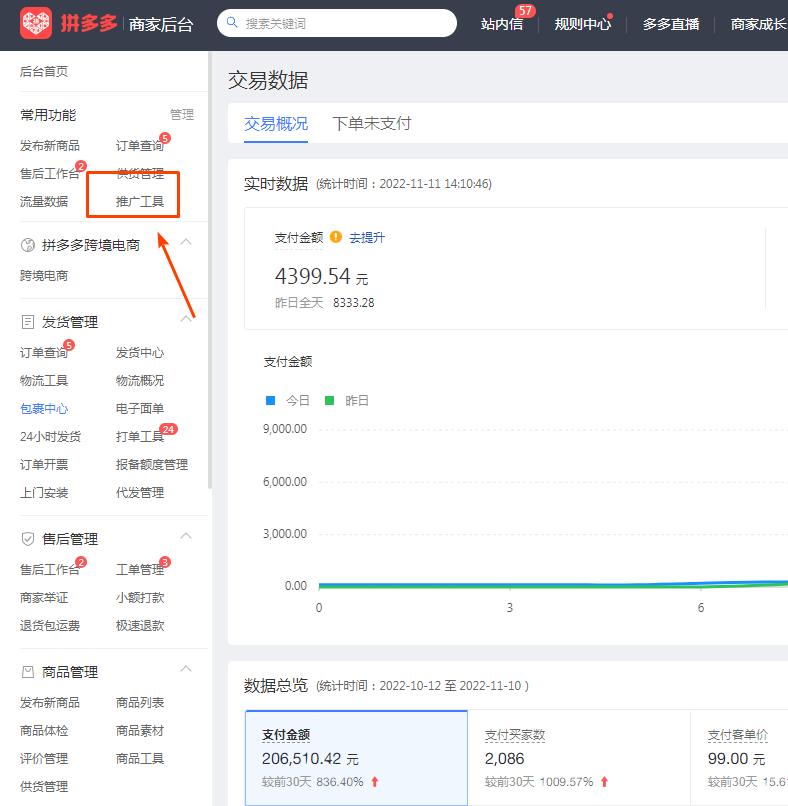The image size is (788, 806).
Task: Open 商品体检
Action: (x=44, y=730)
